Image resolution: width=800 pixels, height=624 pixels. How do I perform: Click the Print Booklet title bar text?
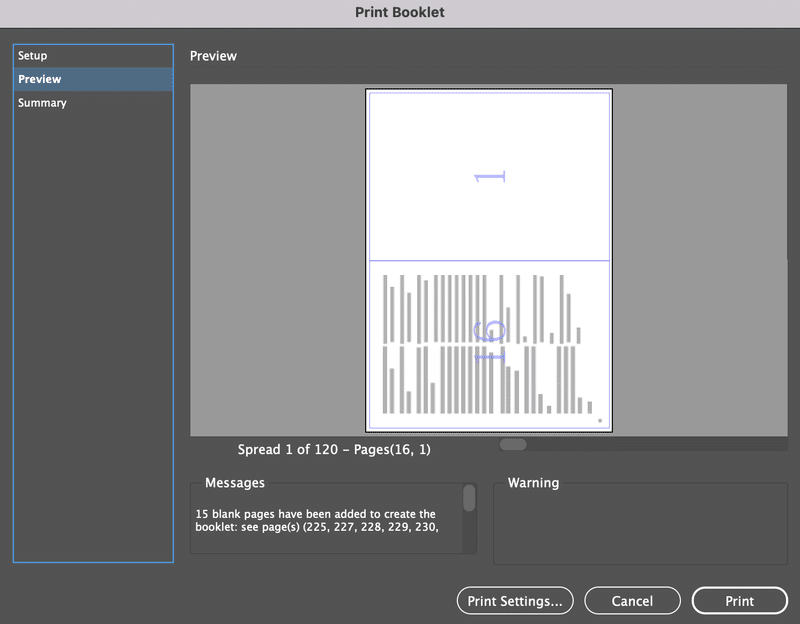pyautogui.click(x=399, y=12)
